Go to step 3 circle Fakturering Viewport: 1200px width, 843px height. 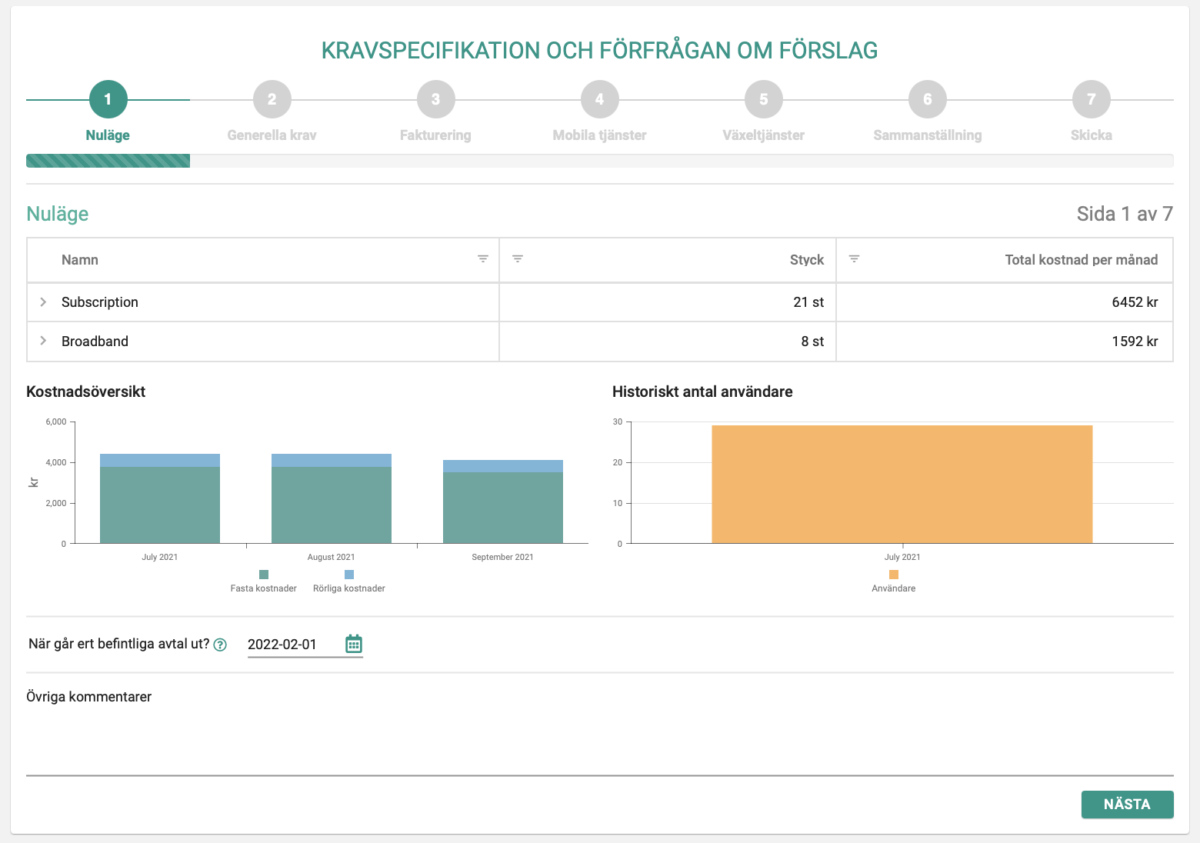pyautogui.click(x=436, y=99)
